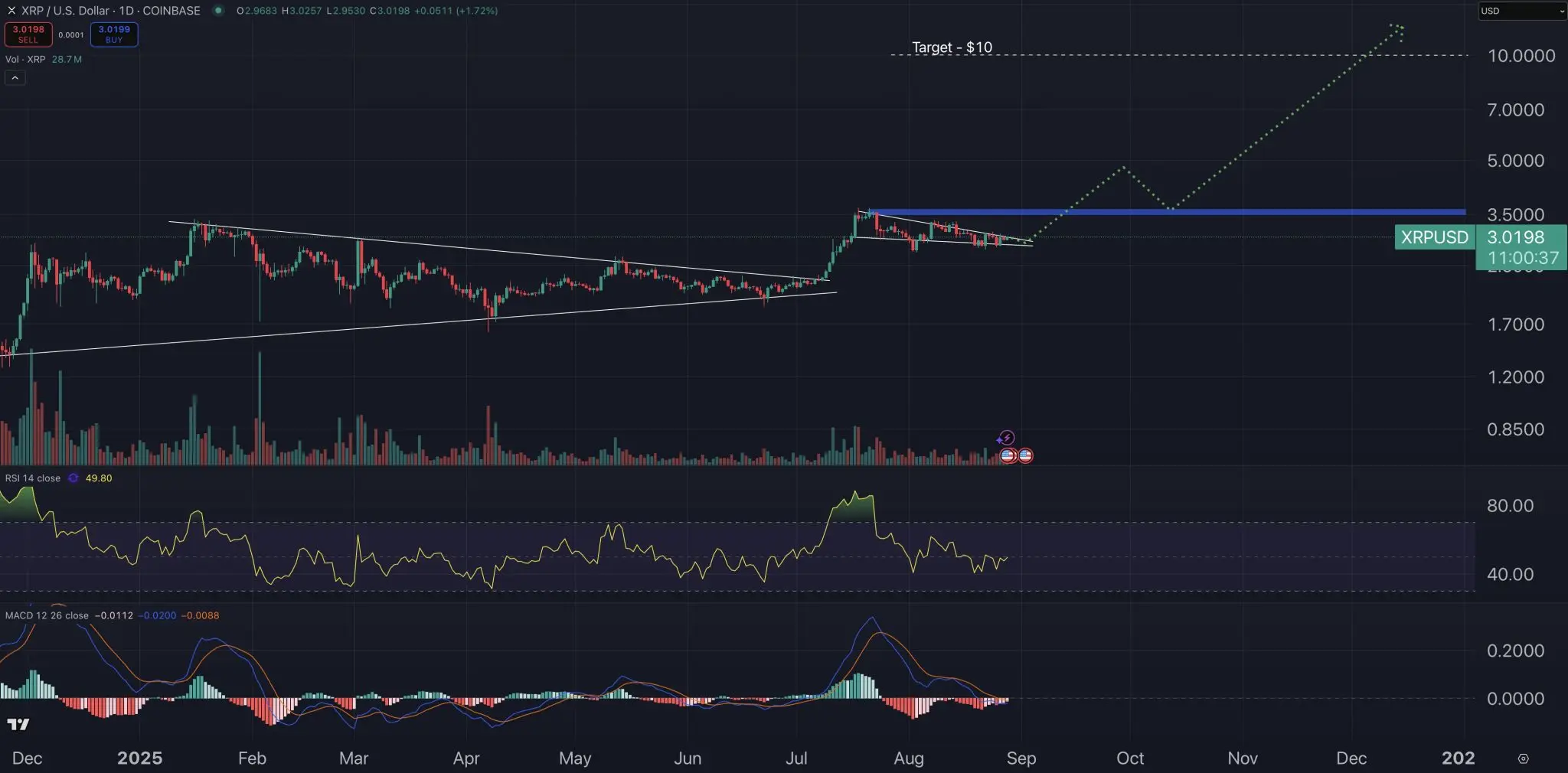Viewport: 1568px width, 773px height.
Task: Click the change +0.0511 (+1.72%) in header
Action: (x=456, y=11)
